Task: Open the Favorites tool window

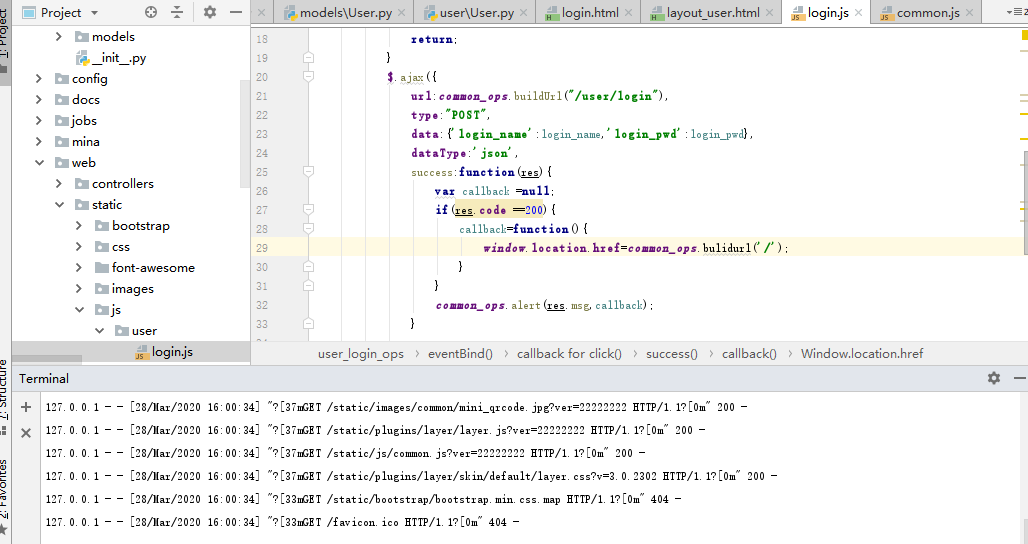Action: click(x=5, y=495)
